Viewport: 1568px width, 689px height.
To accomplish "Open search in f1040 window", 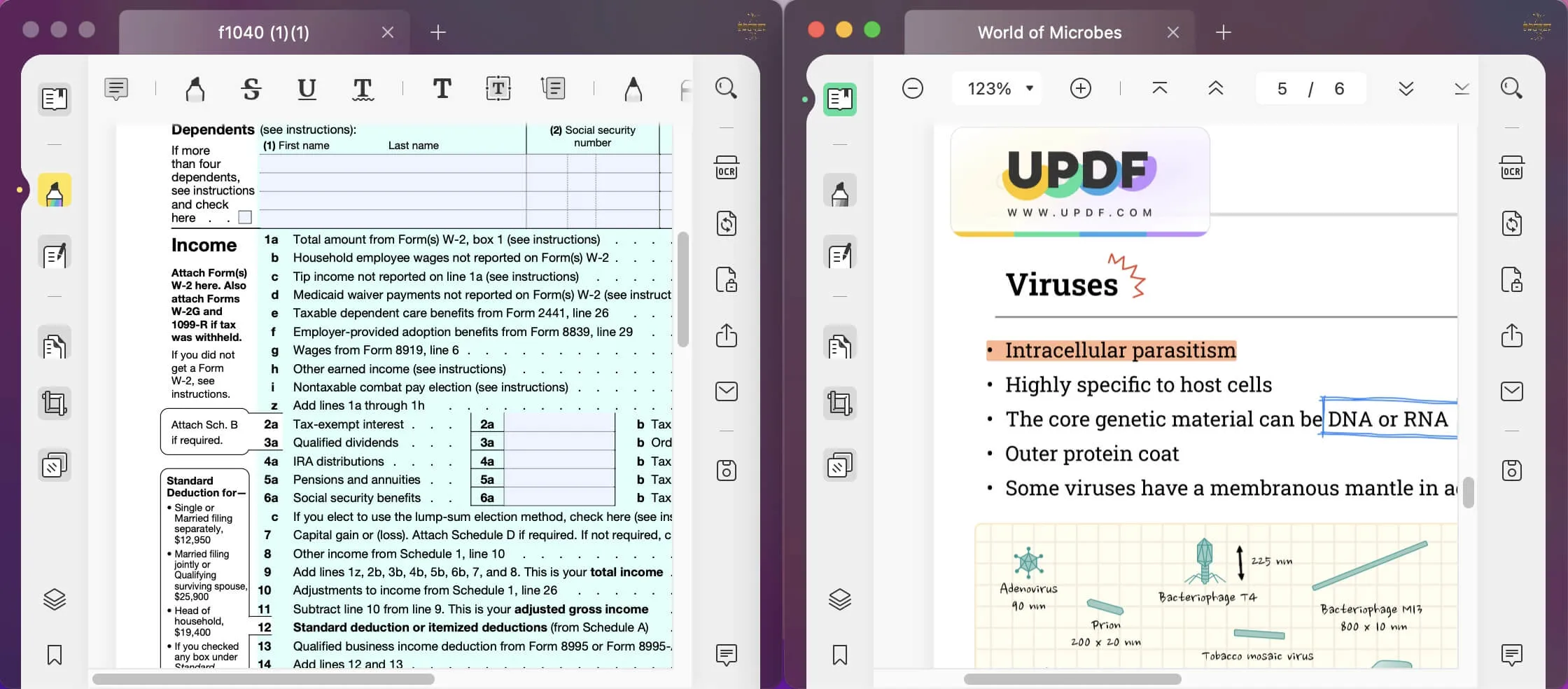I will click(x=726, y=89).
